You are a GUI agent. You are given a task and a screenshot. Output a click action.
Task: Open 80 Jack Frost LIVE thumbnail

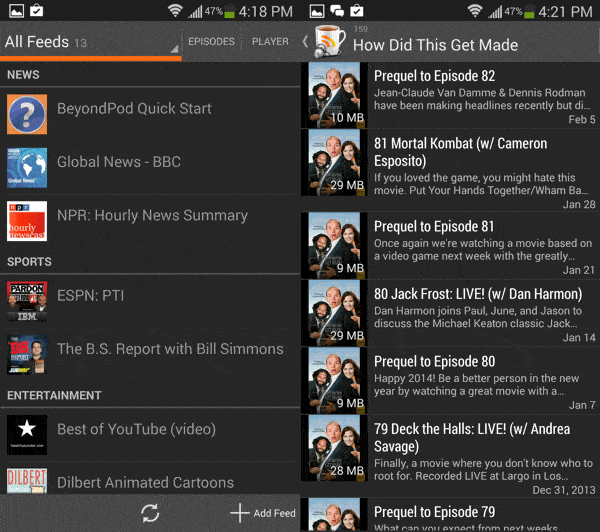click(x=334, y=313)
